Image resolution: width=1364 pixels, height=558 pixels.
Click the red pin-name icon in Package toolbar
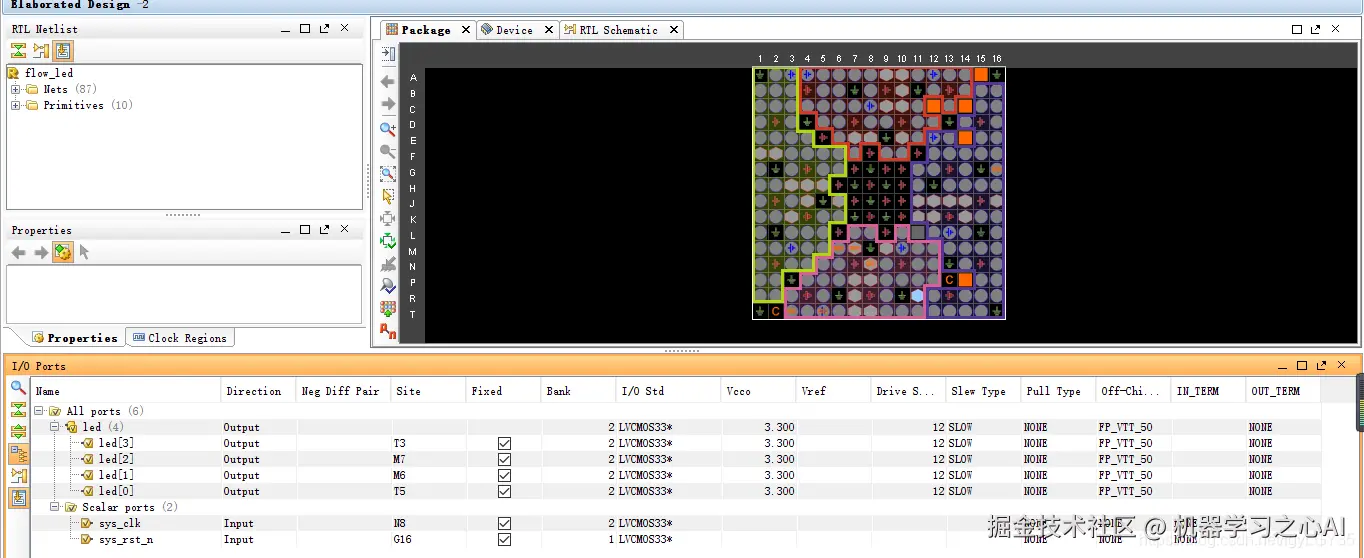point(388,331)
